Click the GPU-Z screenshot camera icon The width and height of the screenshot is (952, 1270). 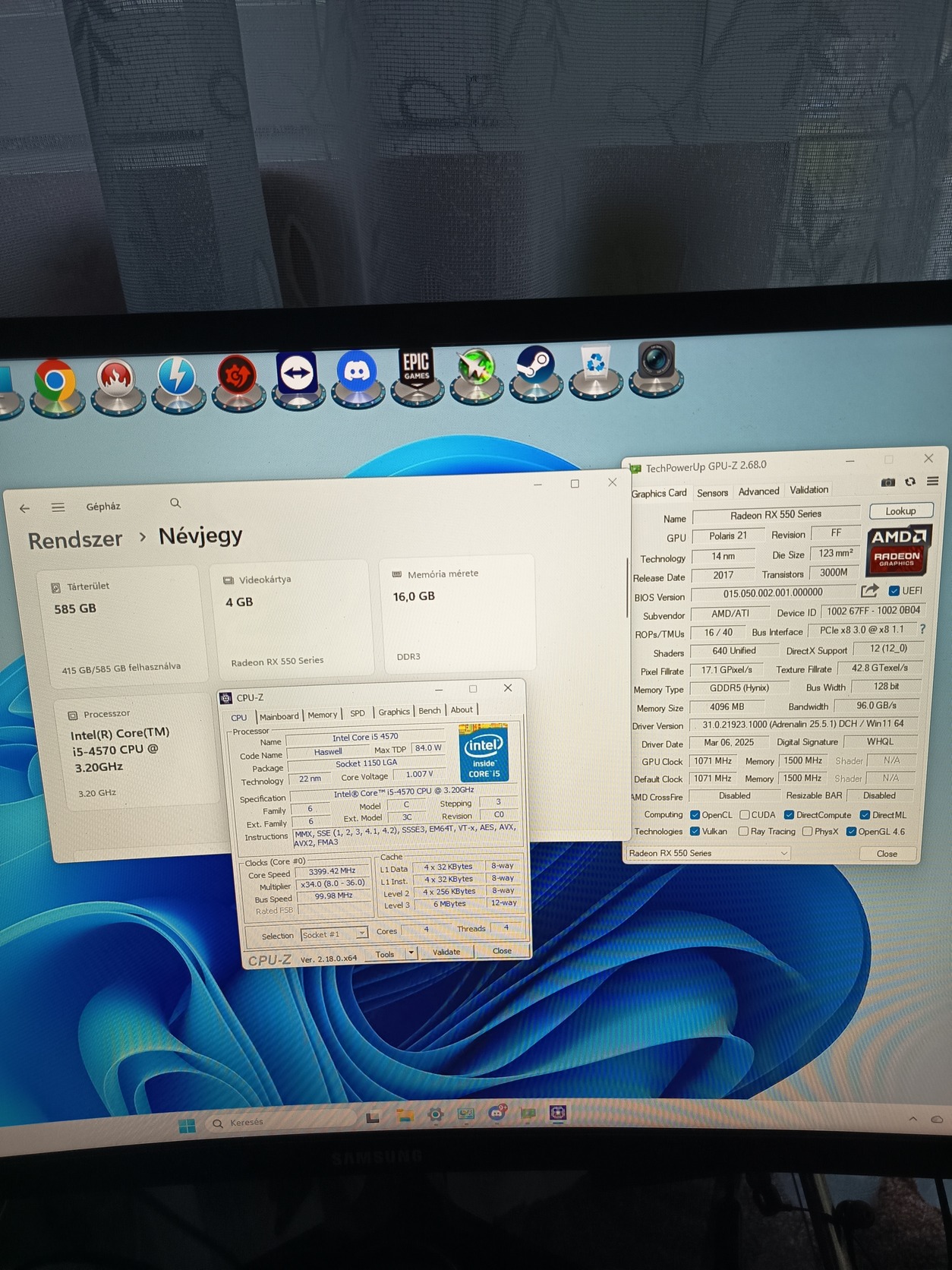click(x=887, y=482)
